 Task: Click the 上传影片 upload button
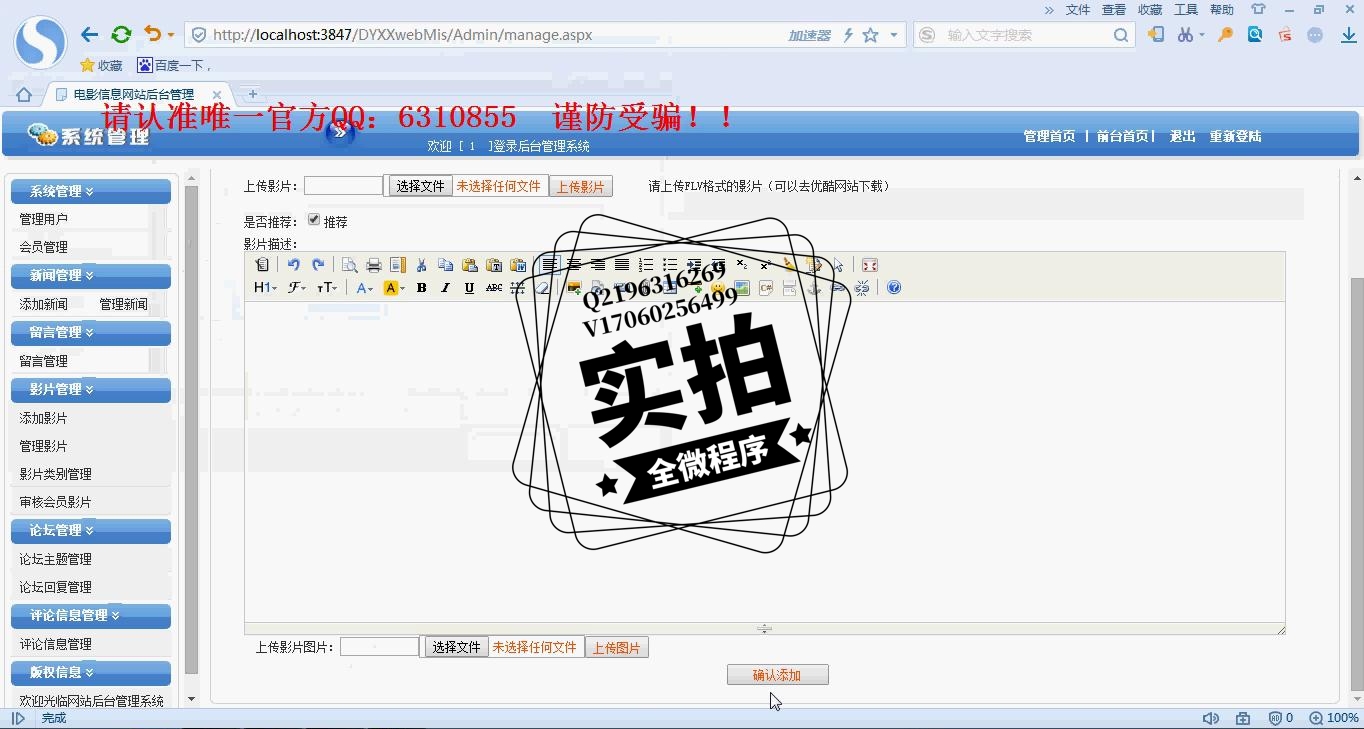(580, 187)
